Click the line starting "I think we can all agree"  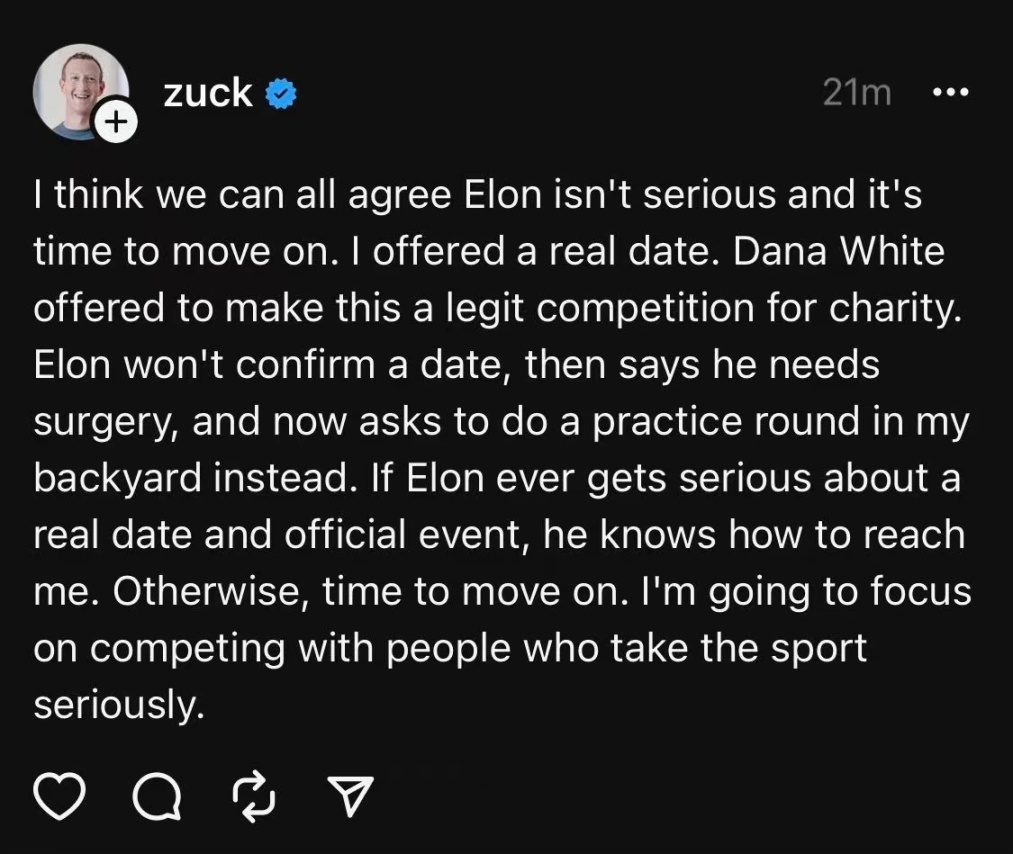point(477,194)
